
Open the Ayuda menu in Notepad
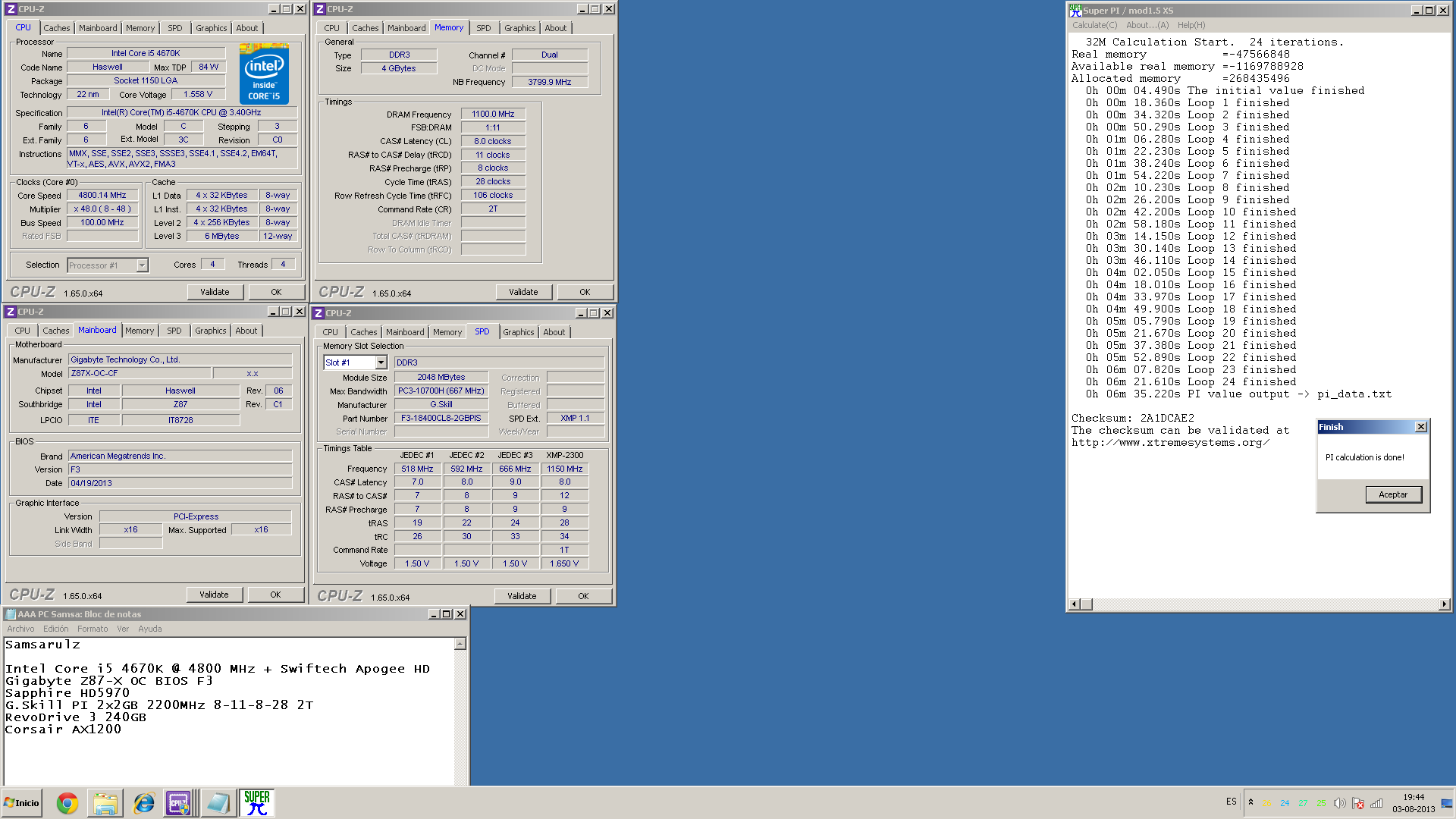click(x=150, y=629)
